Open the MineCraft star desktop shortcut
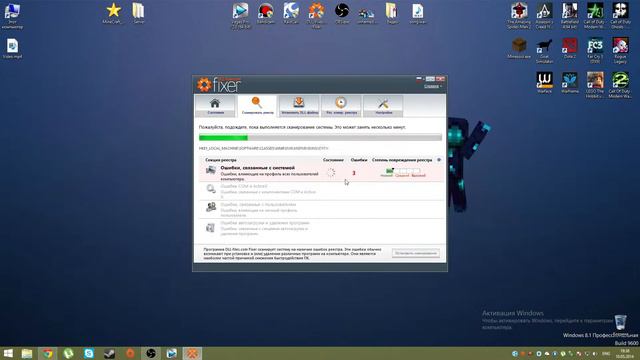The image size is (640, 360). click(113, 13)
